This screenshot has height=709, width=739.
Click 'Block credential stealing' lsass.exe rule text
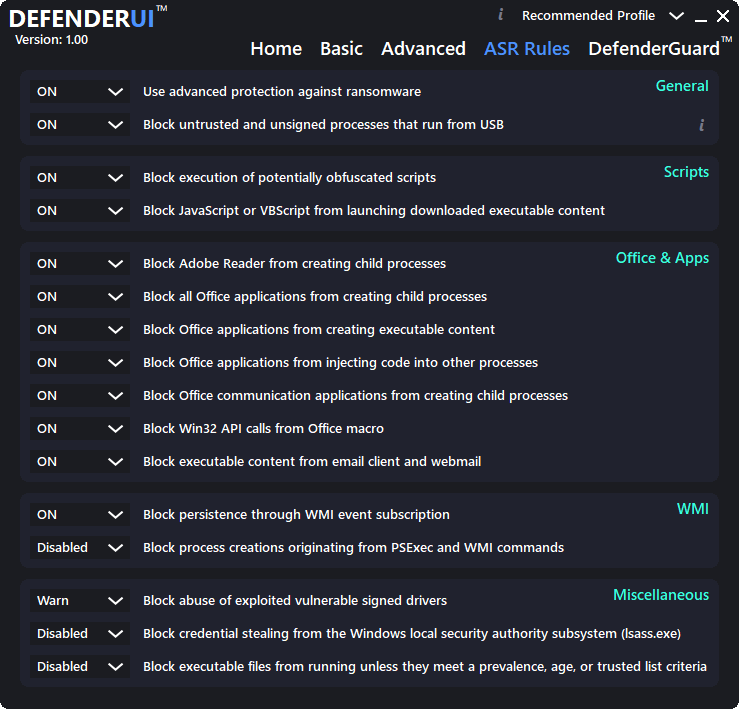[x=412, y=634]
